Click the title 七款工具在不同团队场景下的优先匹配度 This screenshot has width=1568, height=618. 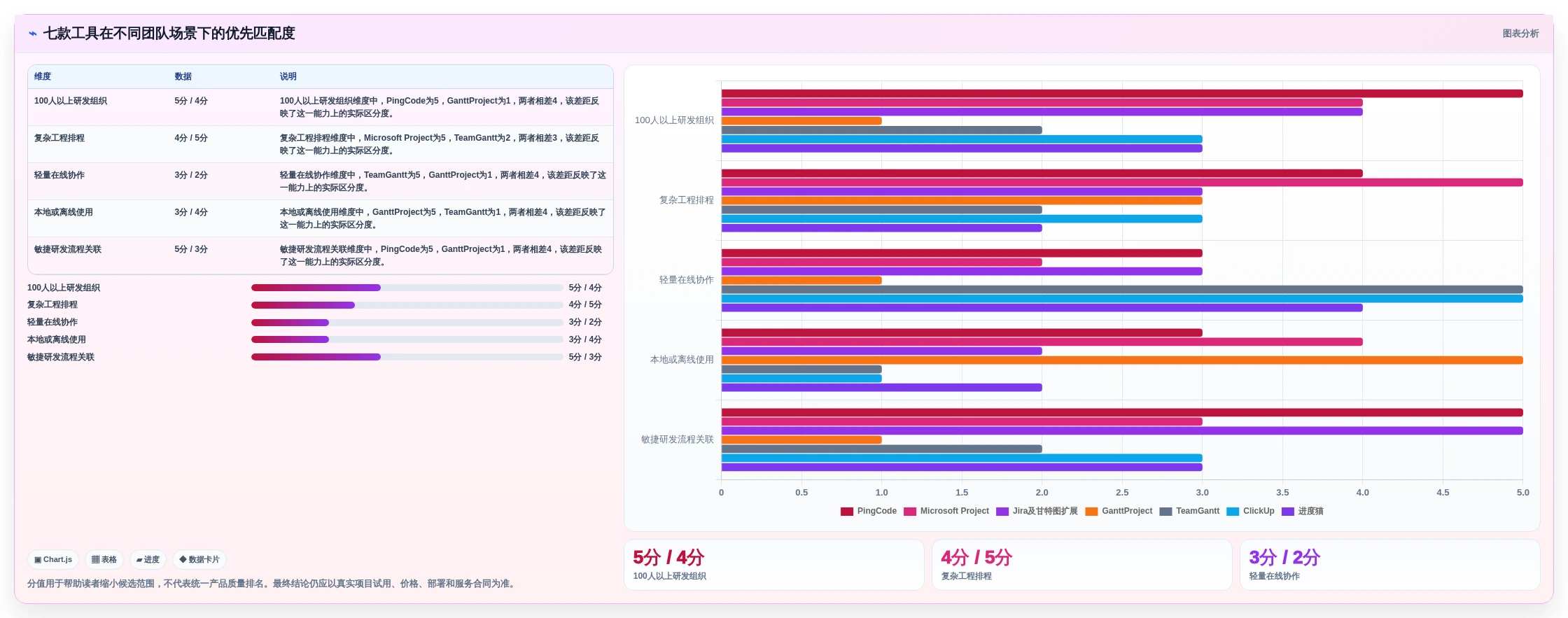click(169, 34)
